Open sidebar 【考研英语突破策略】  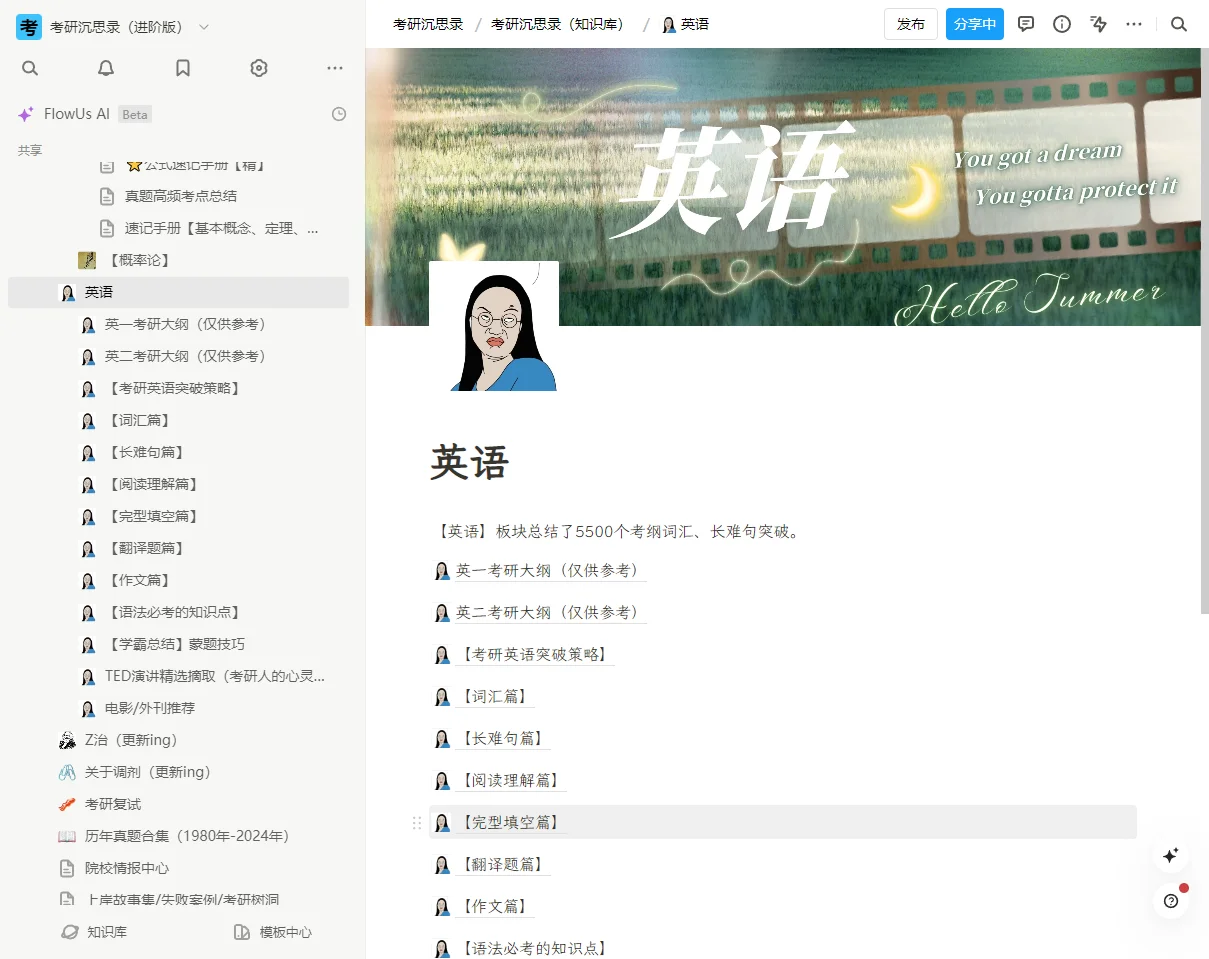coord(174,388)
